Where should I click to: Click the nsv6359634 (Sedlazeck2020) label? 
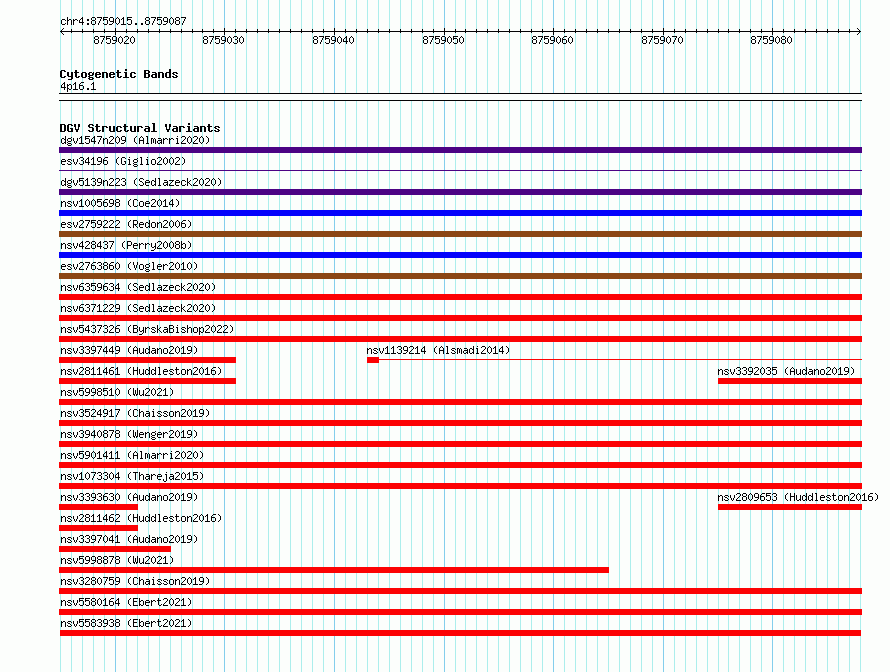[138, 287]
